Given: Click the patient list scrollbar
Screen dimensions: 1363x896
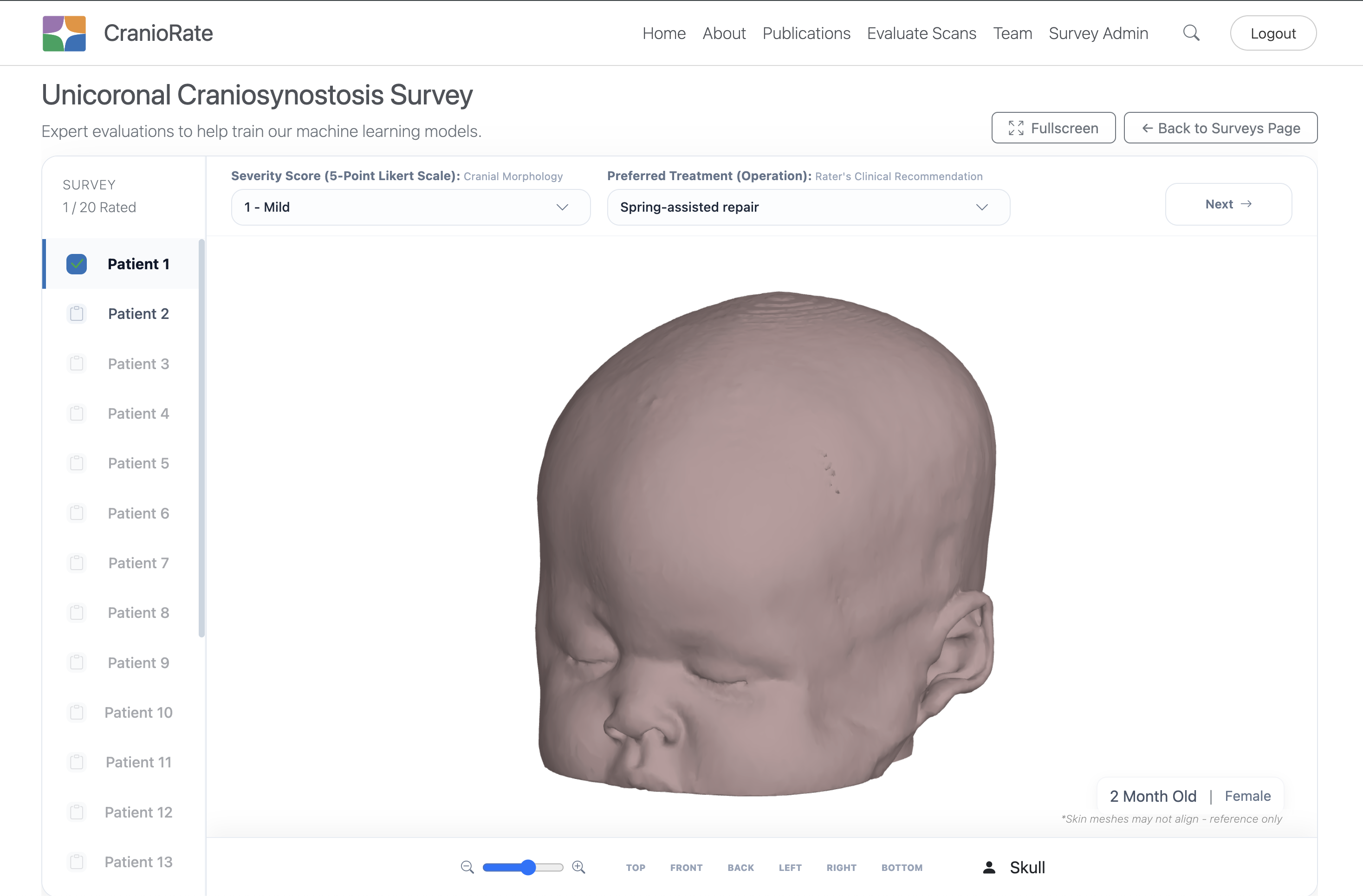Looking at the screenshot, I should (x=201, y=438).
